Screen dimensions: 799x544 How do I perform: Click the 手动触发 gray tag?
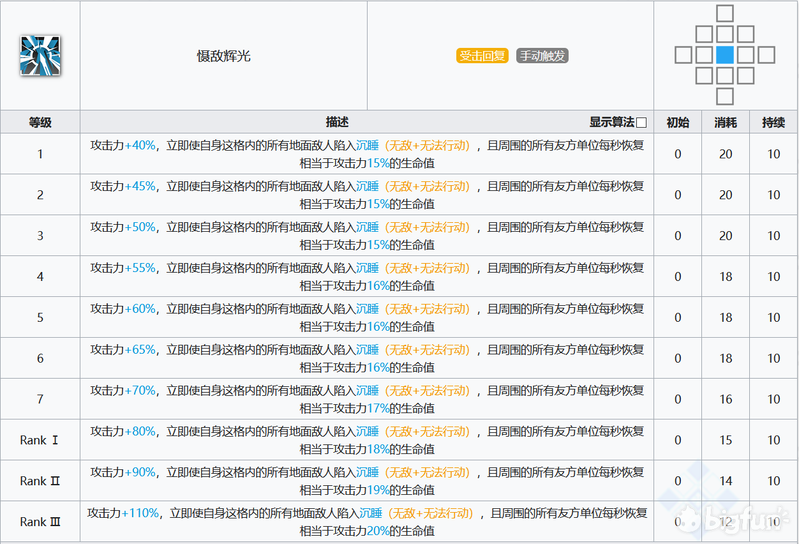[x=542, y=56]
